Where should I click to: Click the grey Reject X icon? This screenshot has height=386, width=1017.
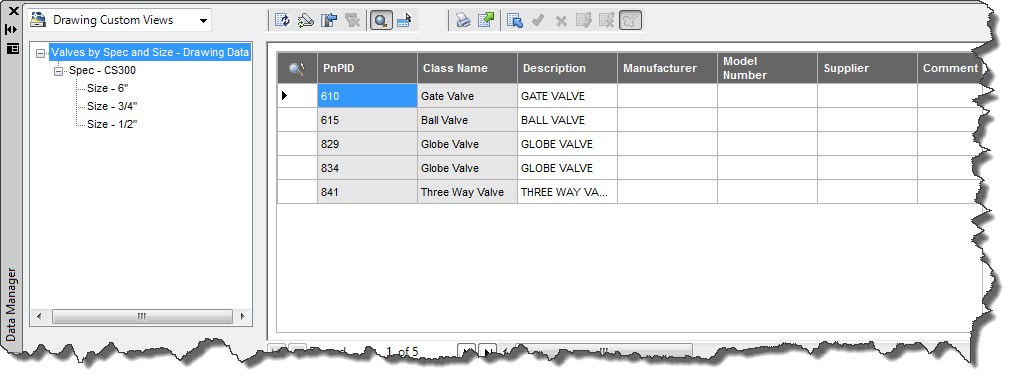click(561, 21)
